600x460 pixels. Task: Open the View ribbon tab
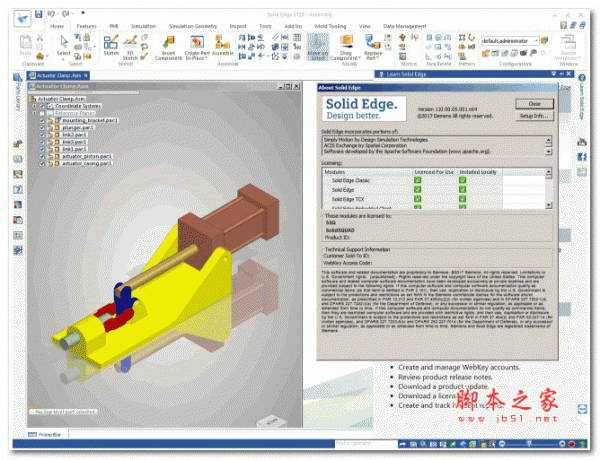click(364, 26)
